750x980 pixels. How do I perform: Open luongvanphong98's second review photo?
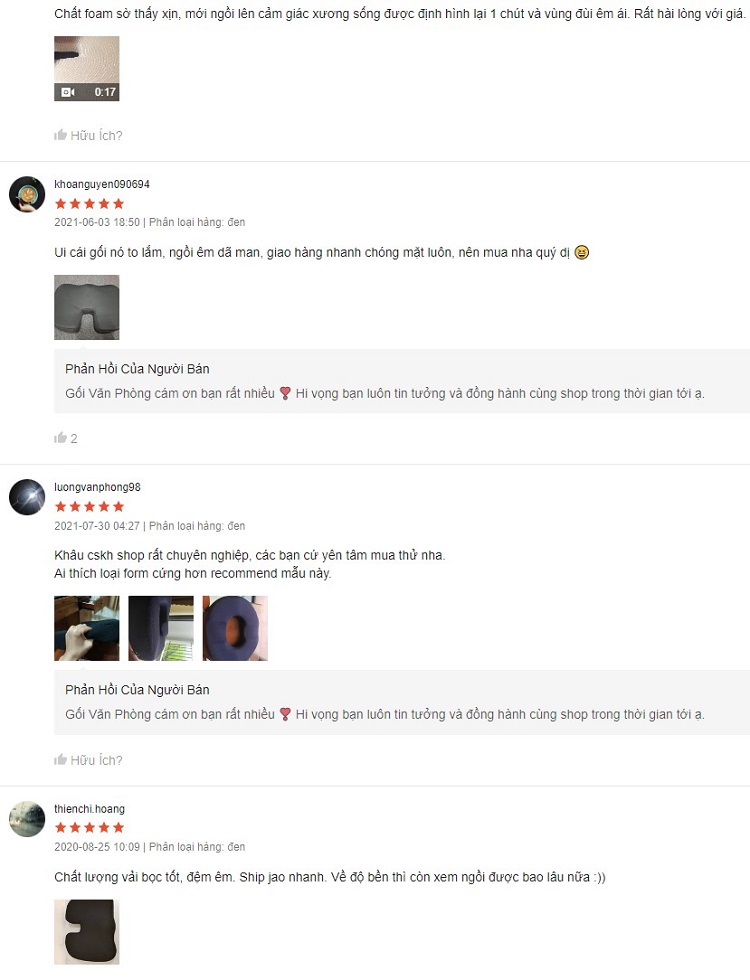pos(161,628)
